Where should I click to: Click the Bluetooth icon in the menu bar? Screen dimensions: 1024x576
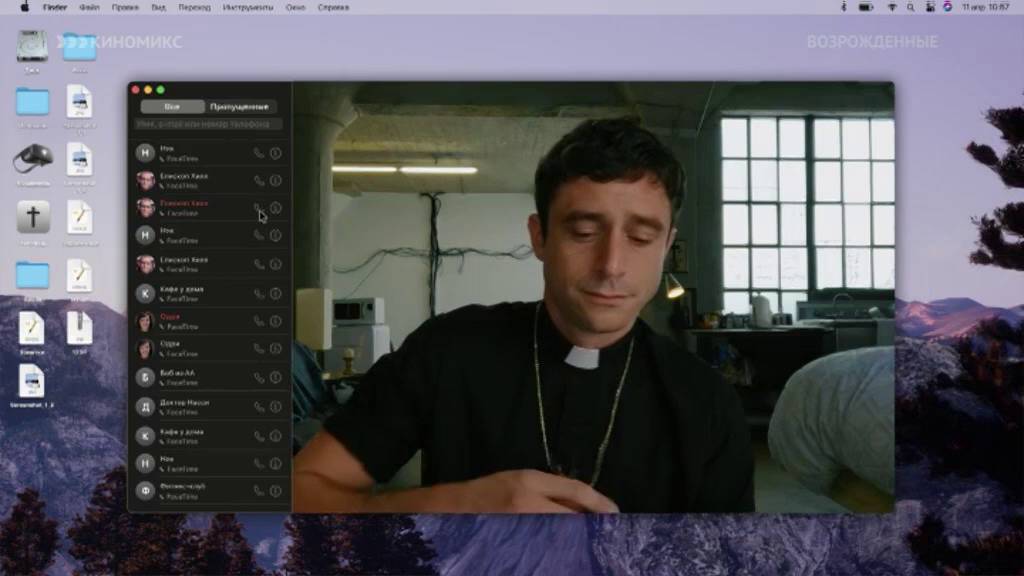pos(844,7)
